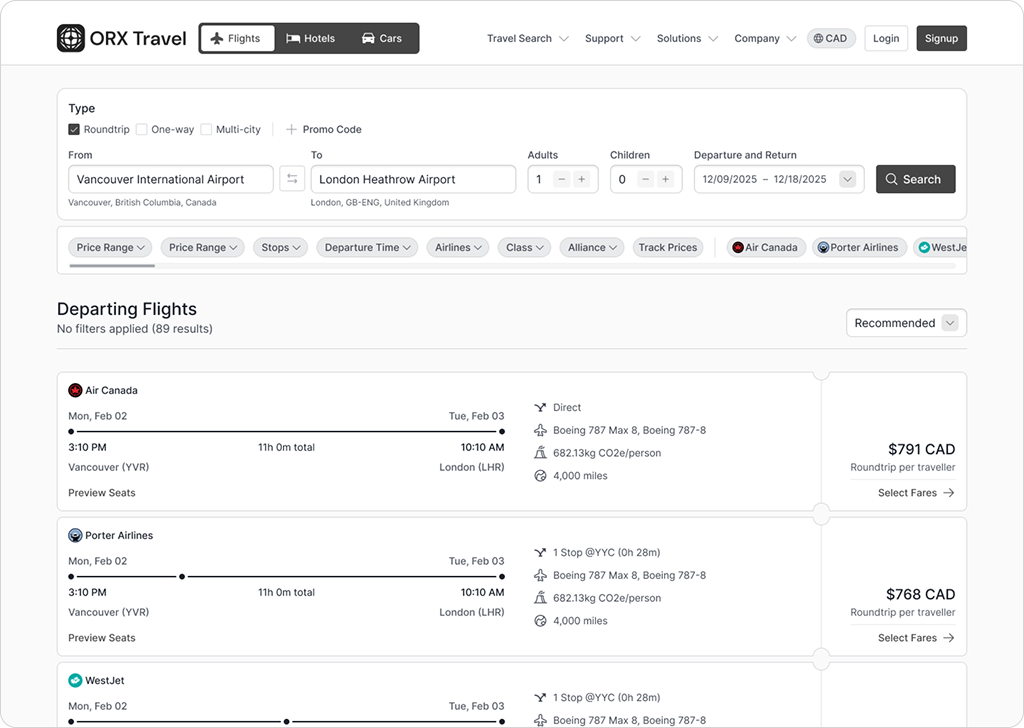Viewport: 1024px width, 728px height.
Task: Click the CO2 emissions icon in Porter Airlines card
Action: point(540,597)
